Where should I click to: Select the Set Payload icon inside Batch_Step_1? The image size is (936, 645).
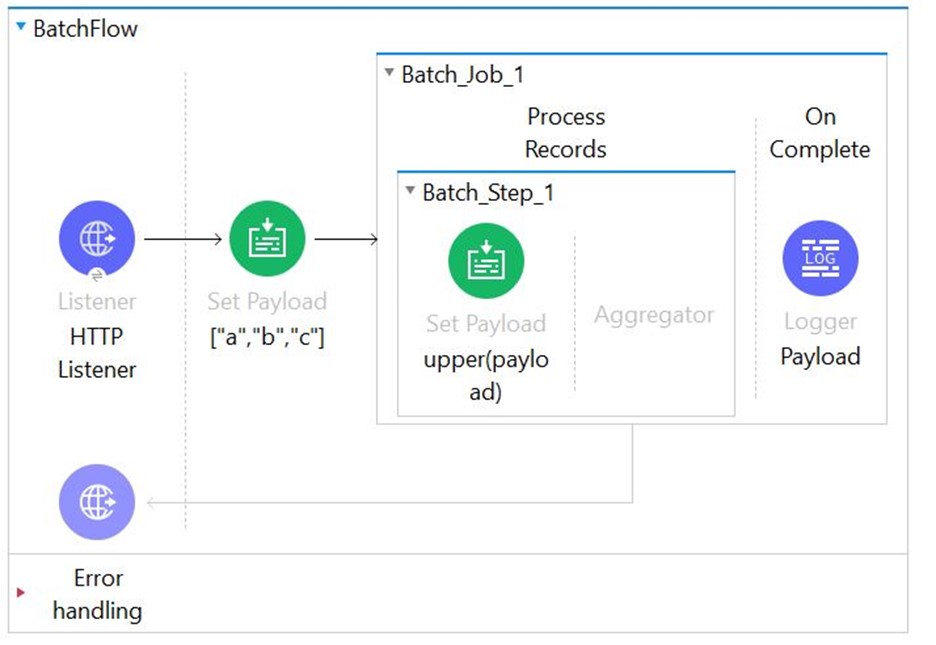point(486,261)
